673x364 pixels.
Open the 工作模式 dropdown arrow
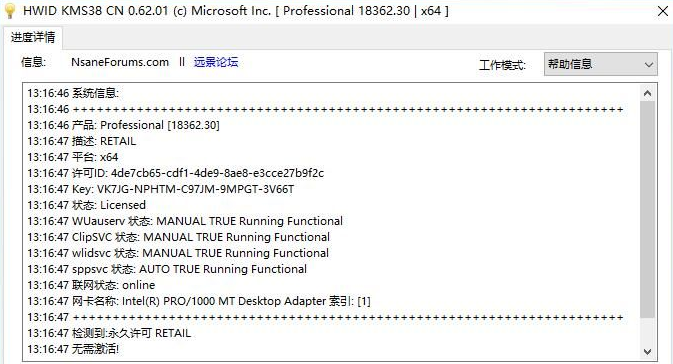coord(649,64)
